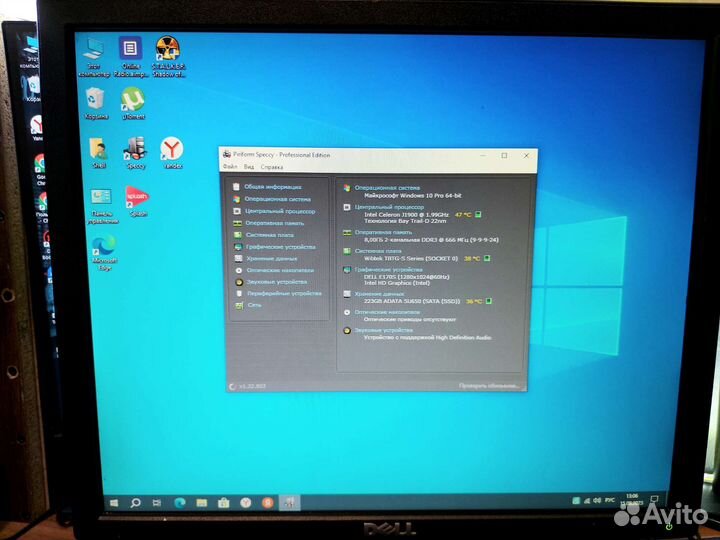Image resolution: width=720 pixels, height=540 pixels.
Task: Open Microsoft Edge desktop shortcut
Action: [103, 250]
